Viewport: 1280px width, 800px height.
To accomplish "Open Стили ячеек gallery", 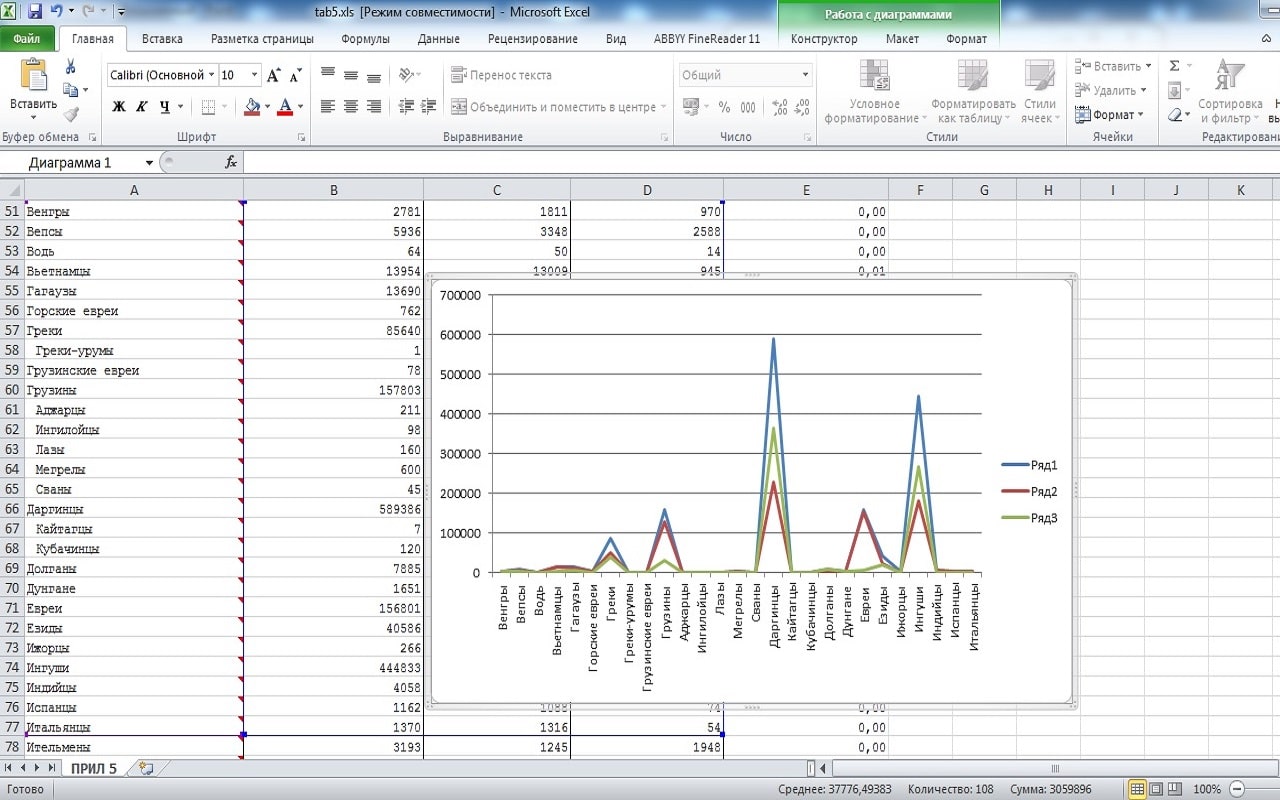I will click(x=1040, y=92).
